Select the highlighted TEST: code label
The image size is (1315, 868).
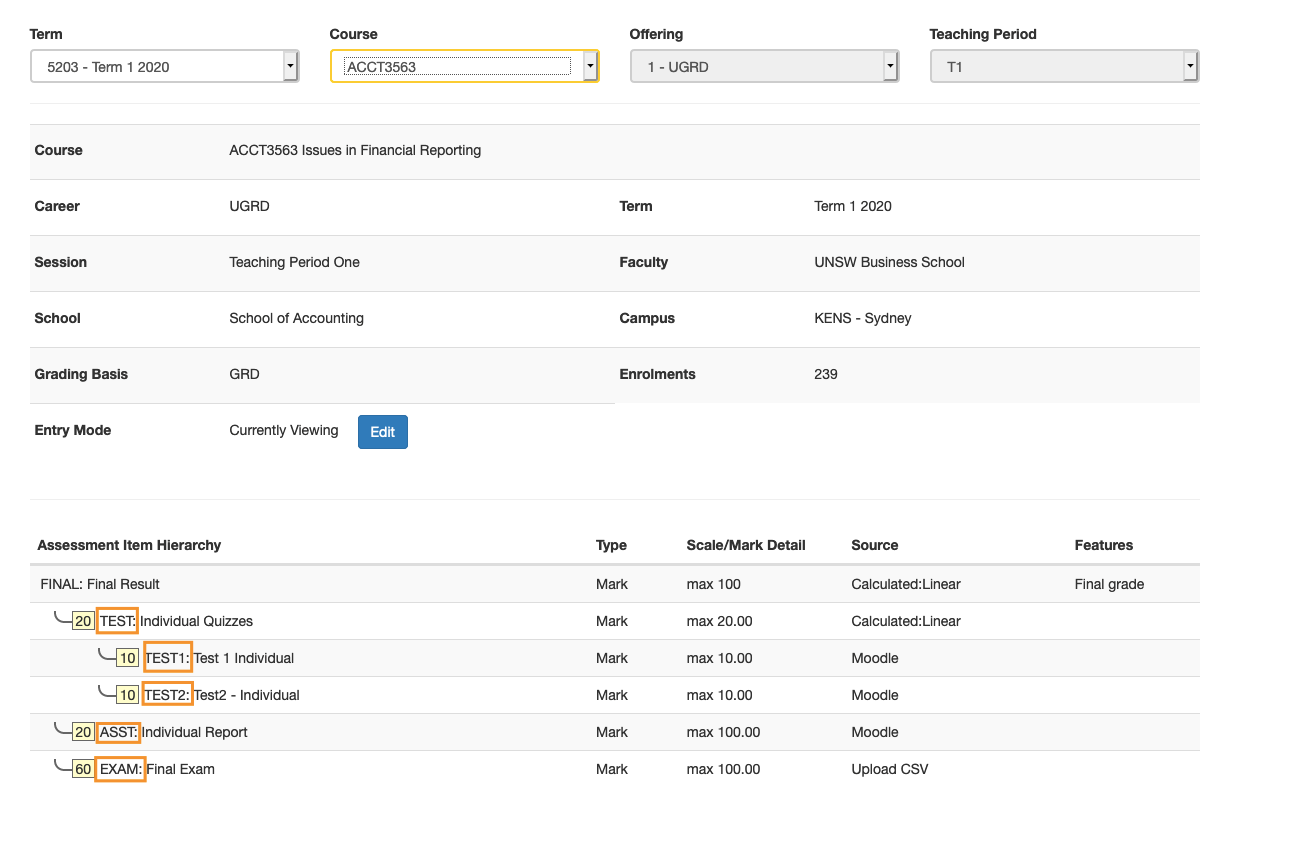click(118, 621)
